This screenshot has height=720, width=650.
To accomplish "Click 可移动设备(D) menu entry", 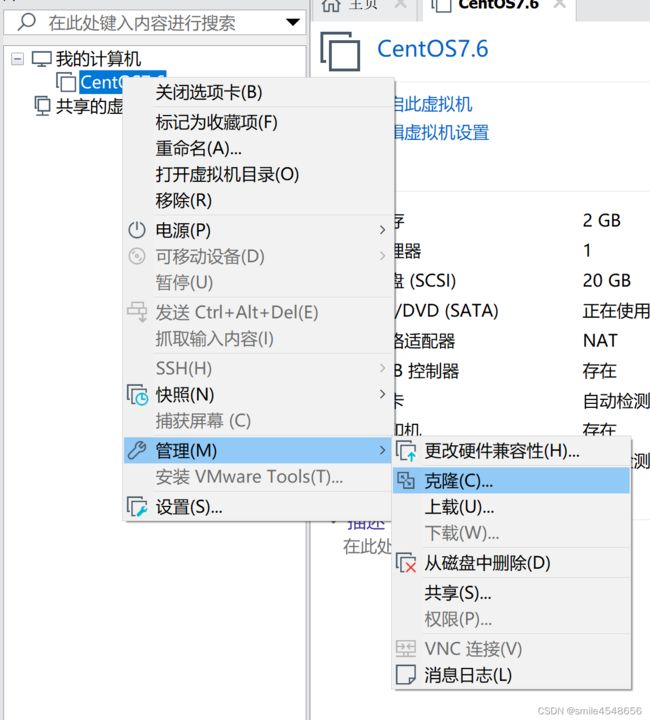I will click(x=258, y=256).
